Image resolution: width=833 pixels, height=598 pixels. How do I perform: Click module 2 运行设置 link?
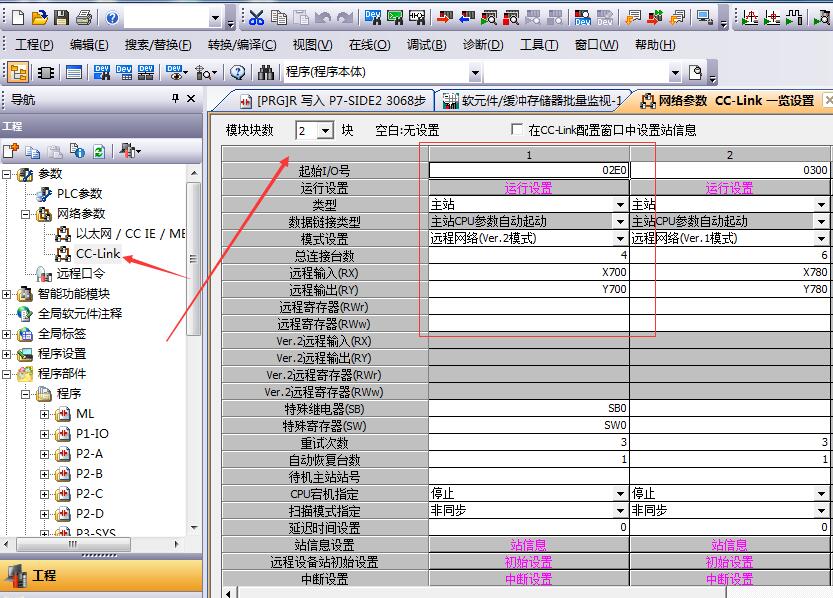pos(729,188)
